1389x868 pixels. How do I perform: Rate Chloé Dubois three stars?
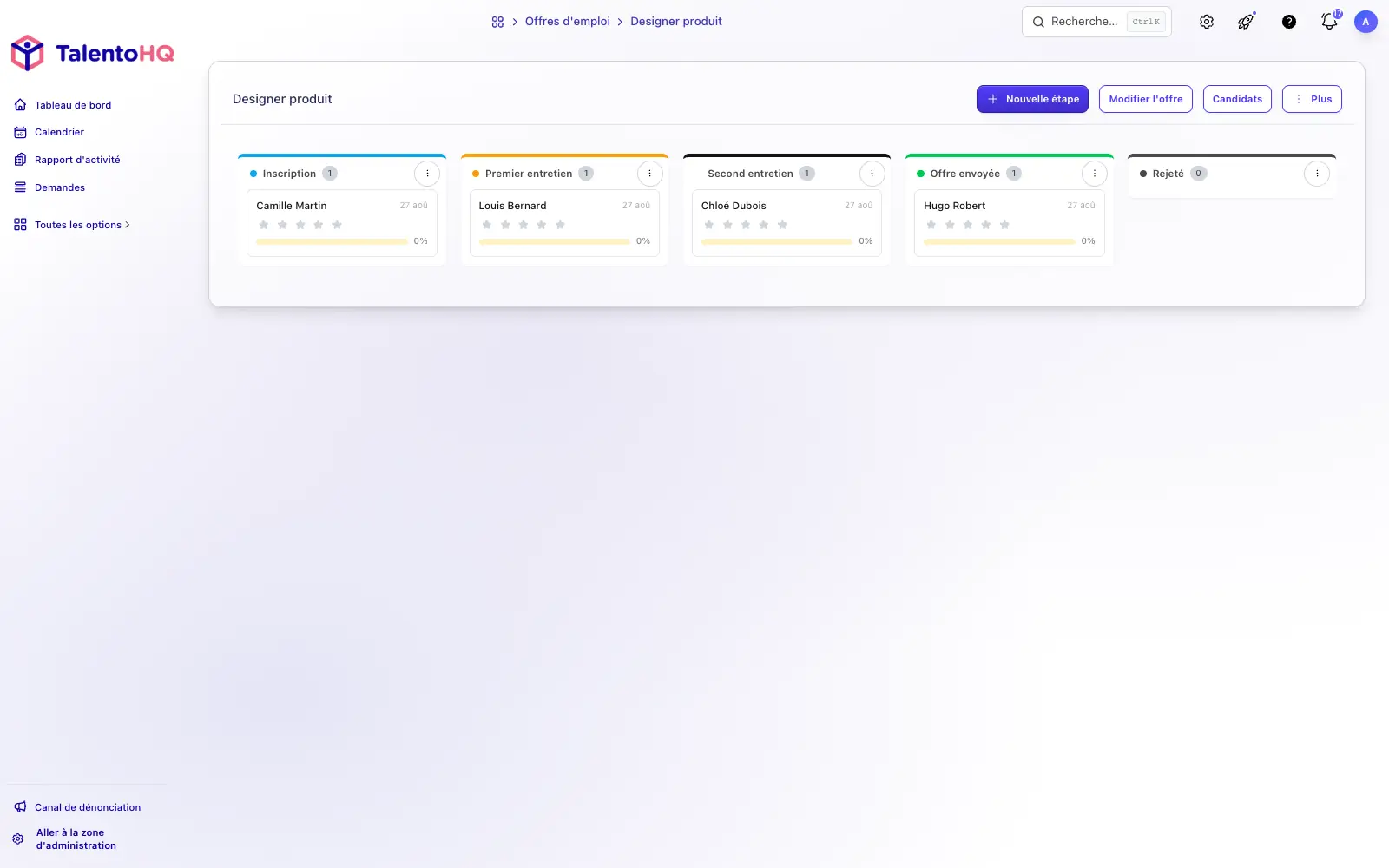click(x=746, y=225)
